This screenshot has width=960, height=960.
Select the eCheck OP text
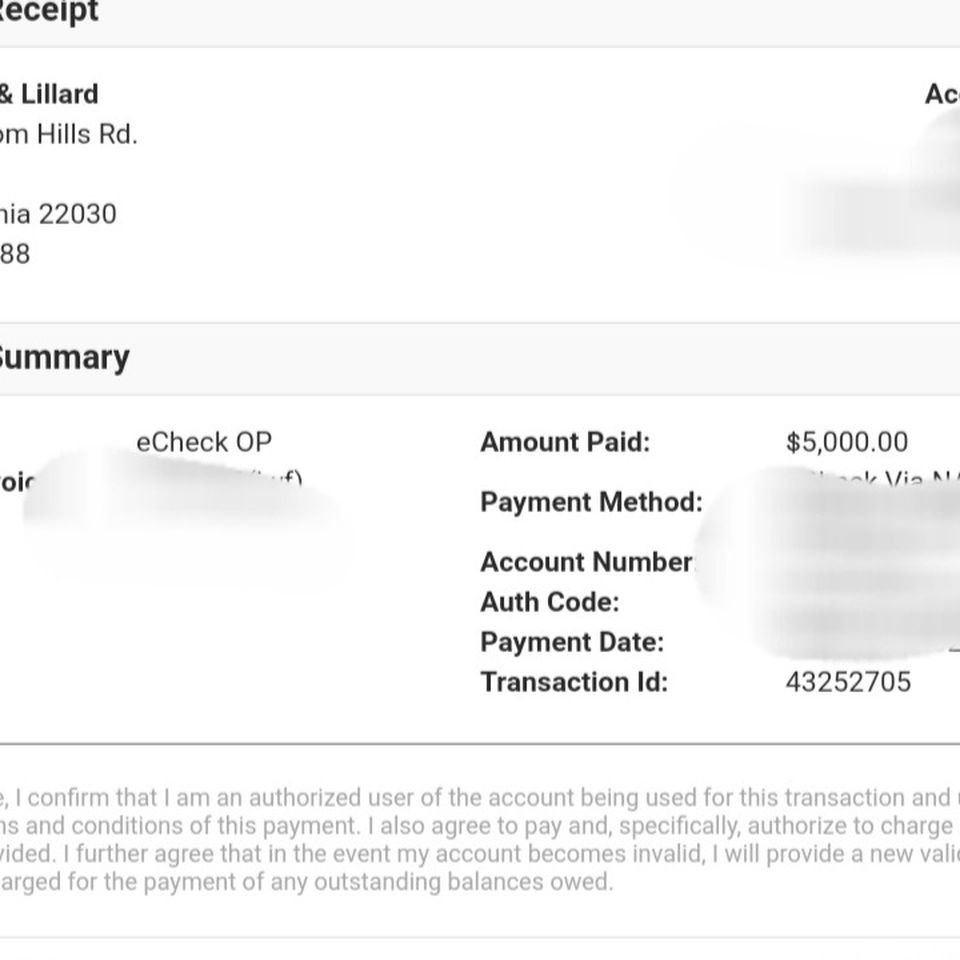click(x=204, y=442)
